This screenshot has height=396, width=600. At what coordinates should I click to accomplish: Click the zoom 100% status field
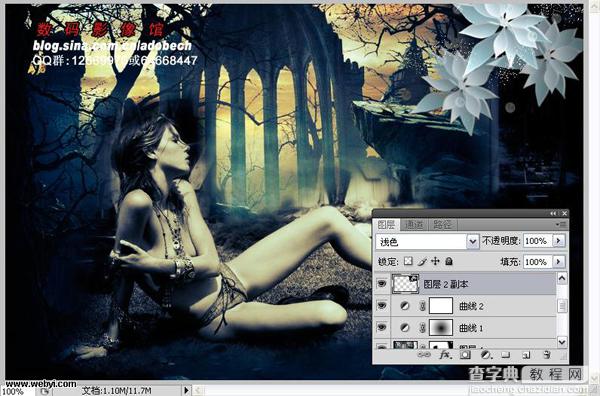[17, 391]
